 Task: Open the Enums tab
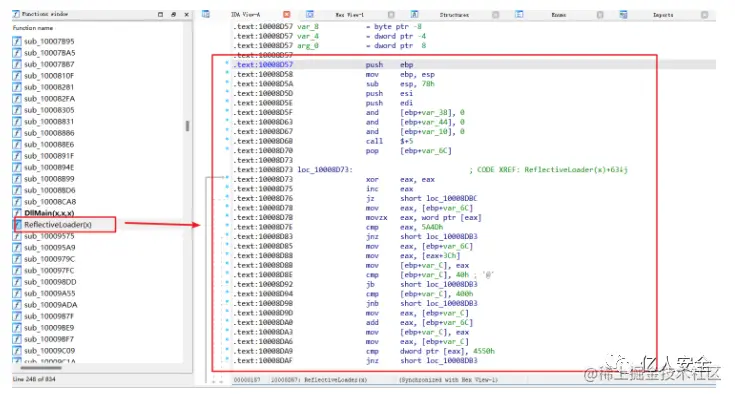click(x=559, y=15)
